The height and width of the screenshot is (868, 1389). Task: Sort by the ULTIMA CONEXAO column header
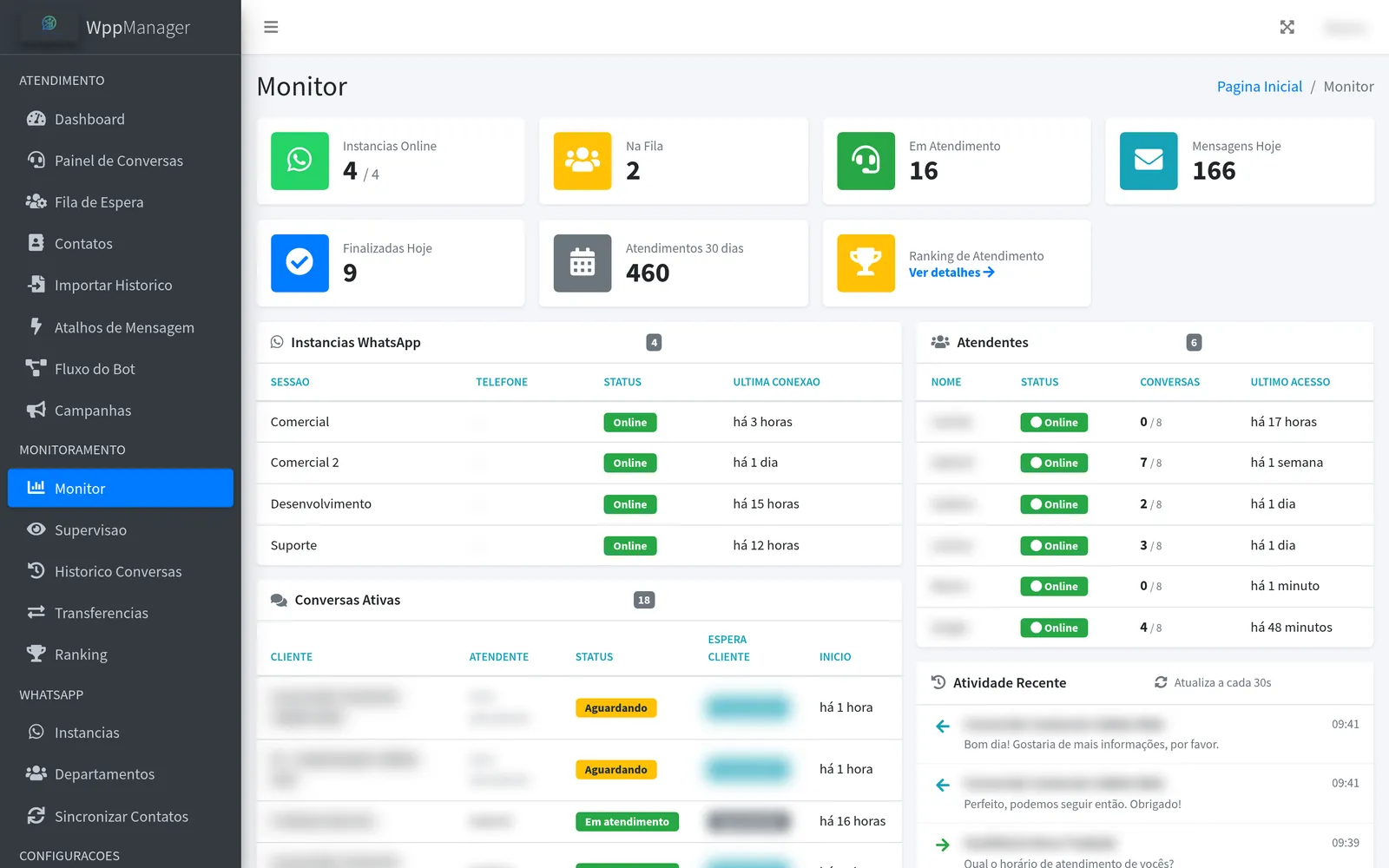[776, 382]
